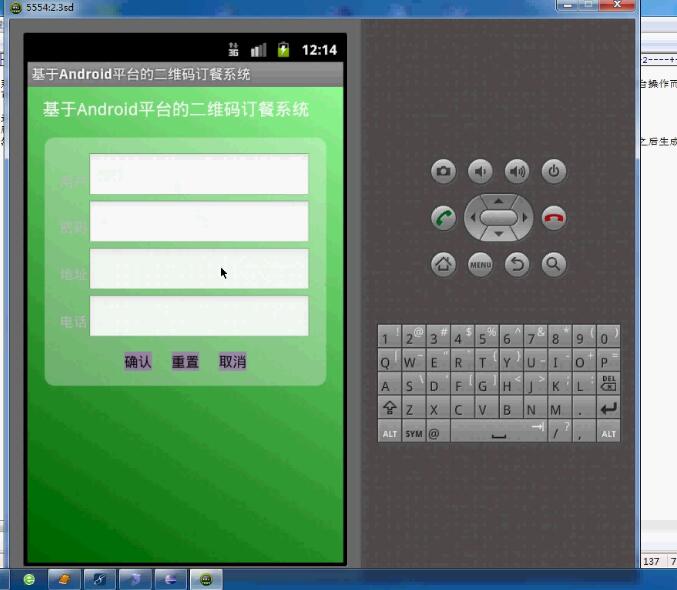Click the D-pad up arrow
Screen dimensions: 677x590
[499, 201]
